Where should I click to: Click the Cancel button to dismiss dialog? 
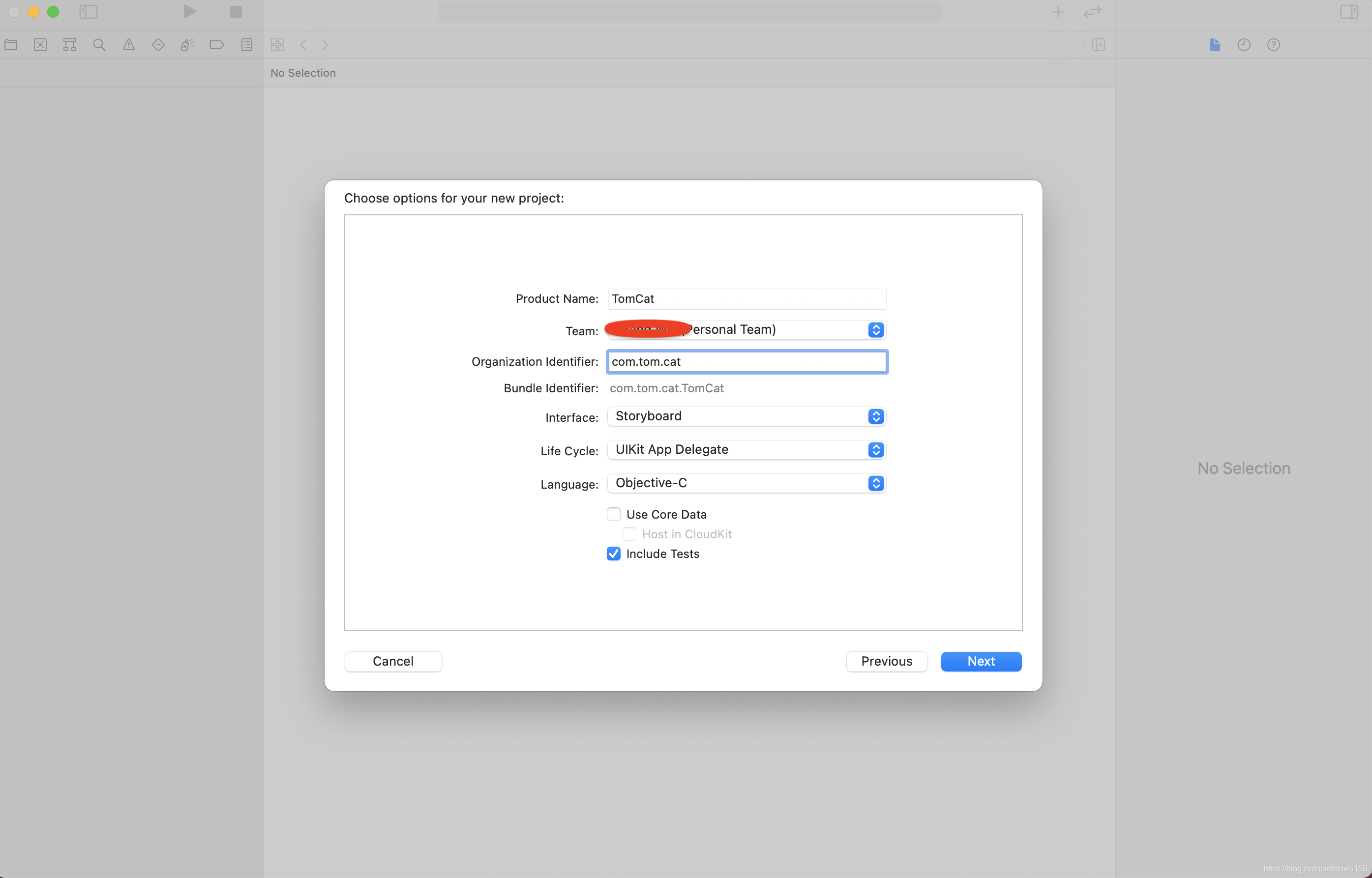pos(392,661)
